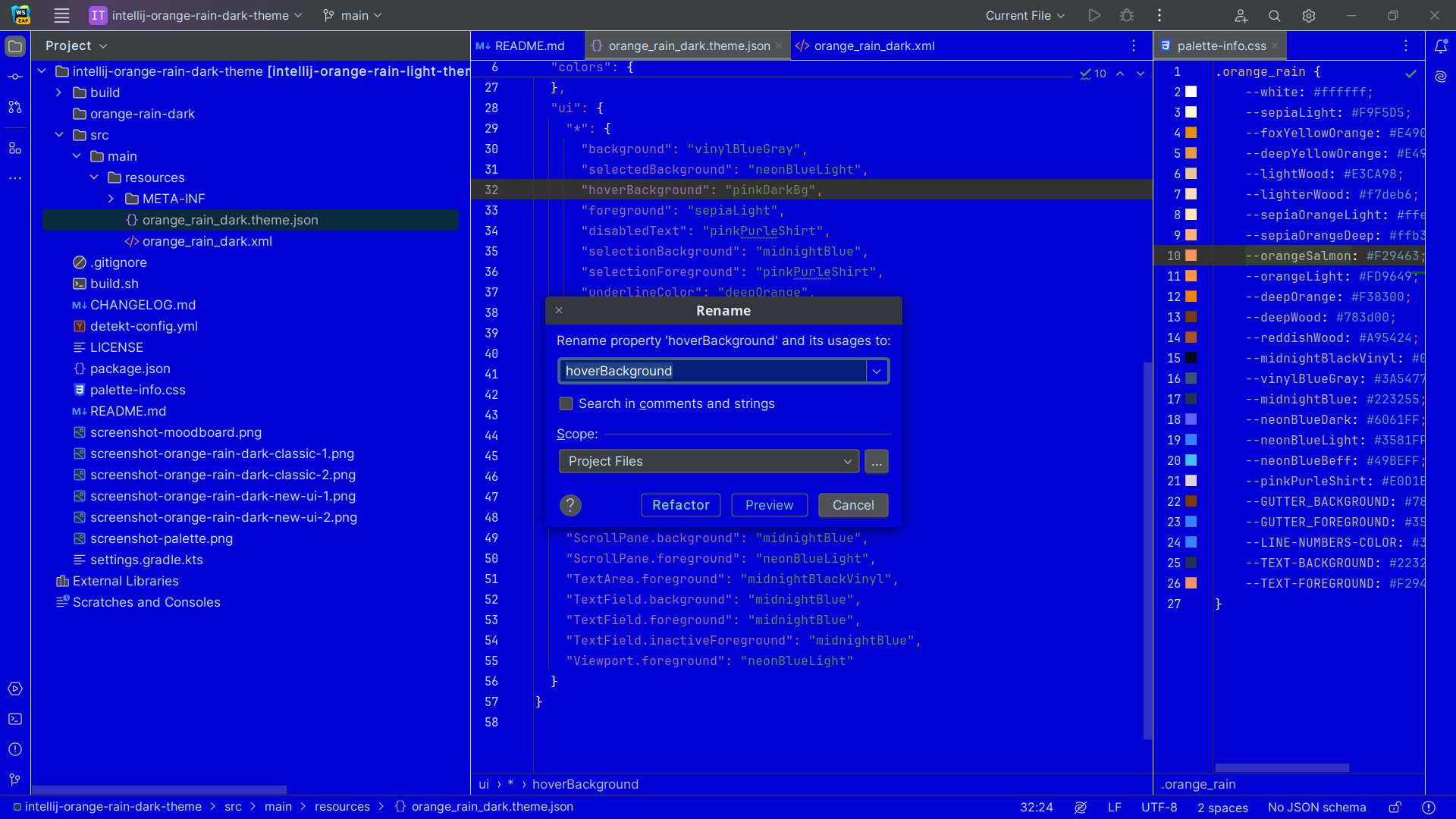Click the Search Everywhere magnifier icon
The image size is (1456, 819).
1275,16
